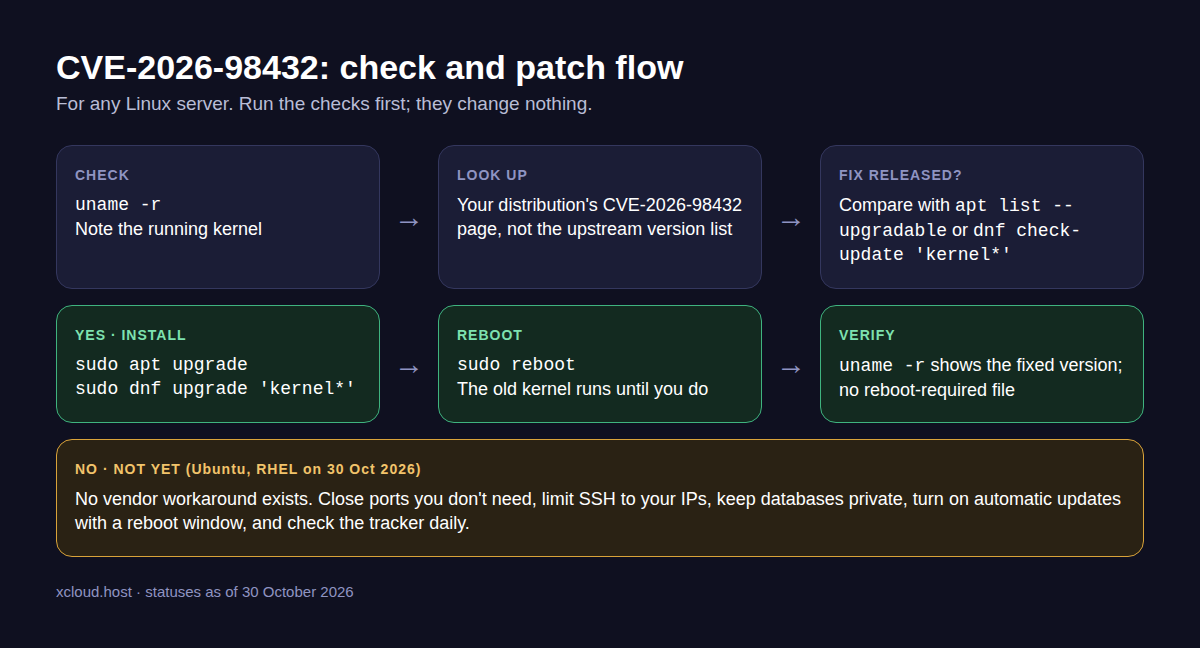Click 'The old kernel runs until you do'
1200x648 pixels.
[582, 389]
